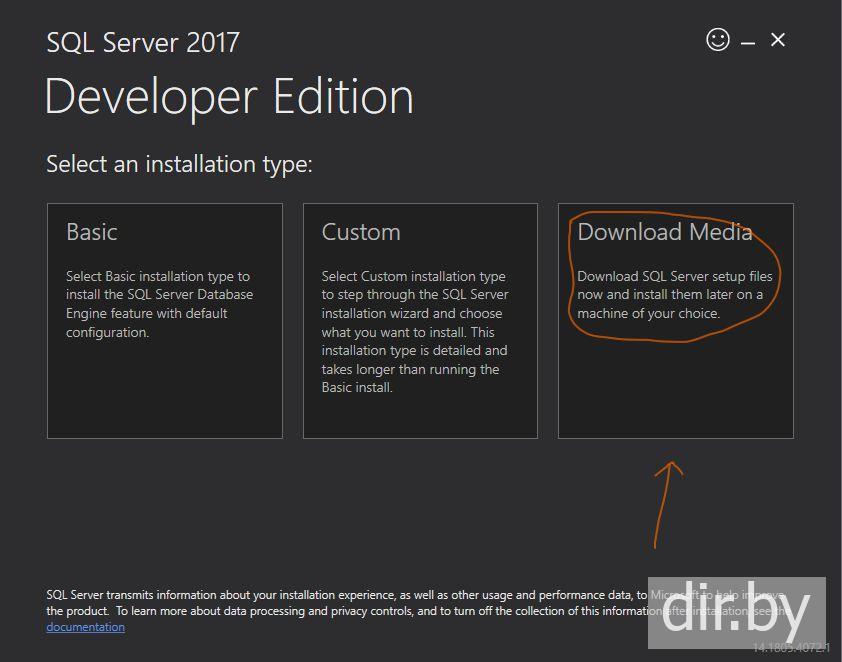Choose the Custom installation type card
This screenshot has width=842, height=662.
pyautogui.click(x=420, y=321)
